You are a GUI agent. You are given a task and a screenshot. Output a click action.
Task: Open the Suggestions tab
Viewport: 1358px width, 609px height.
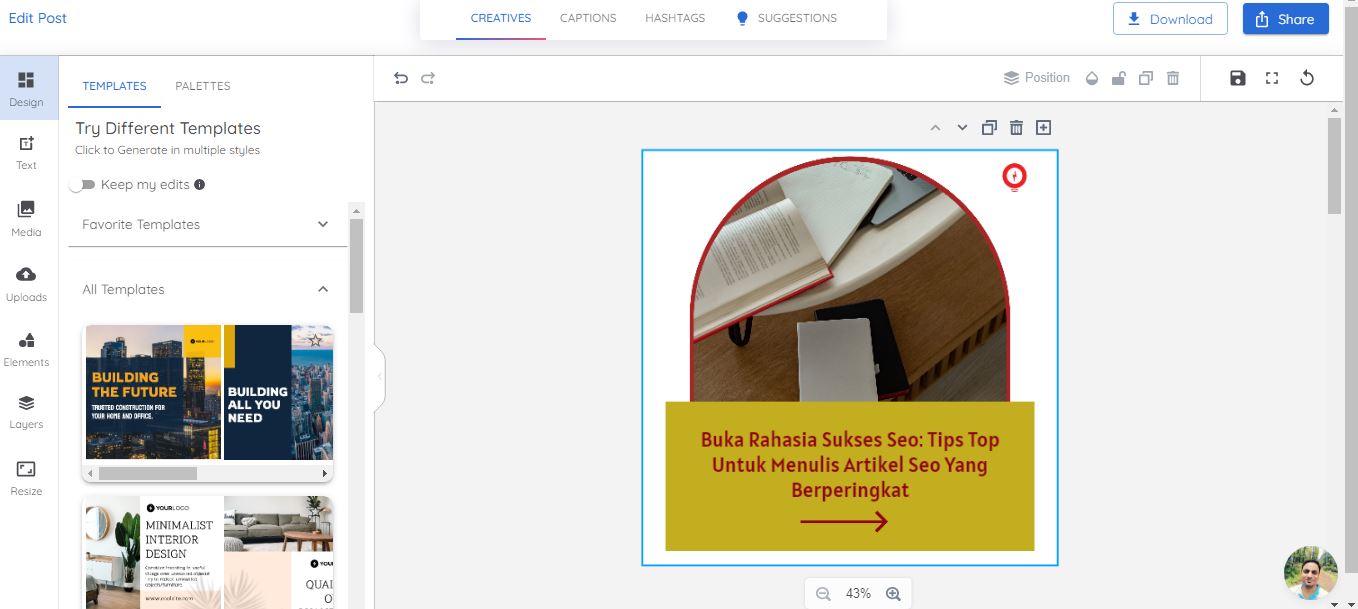click(787, 19)
